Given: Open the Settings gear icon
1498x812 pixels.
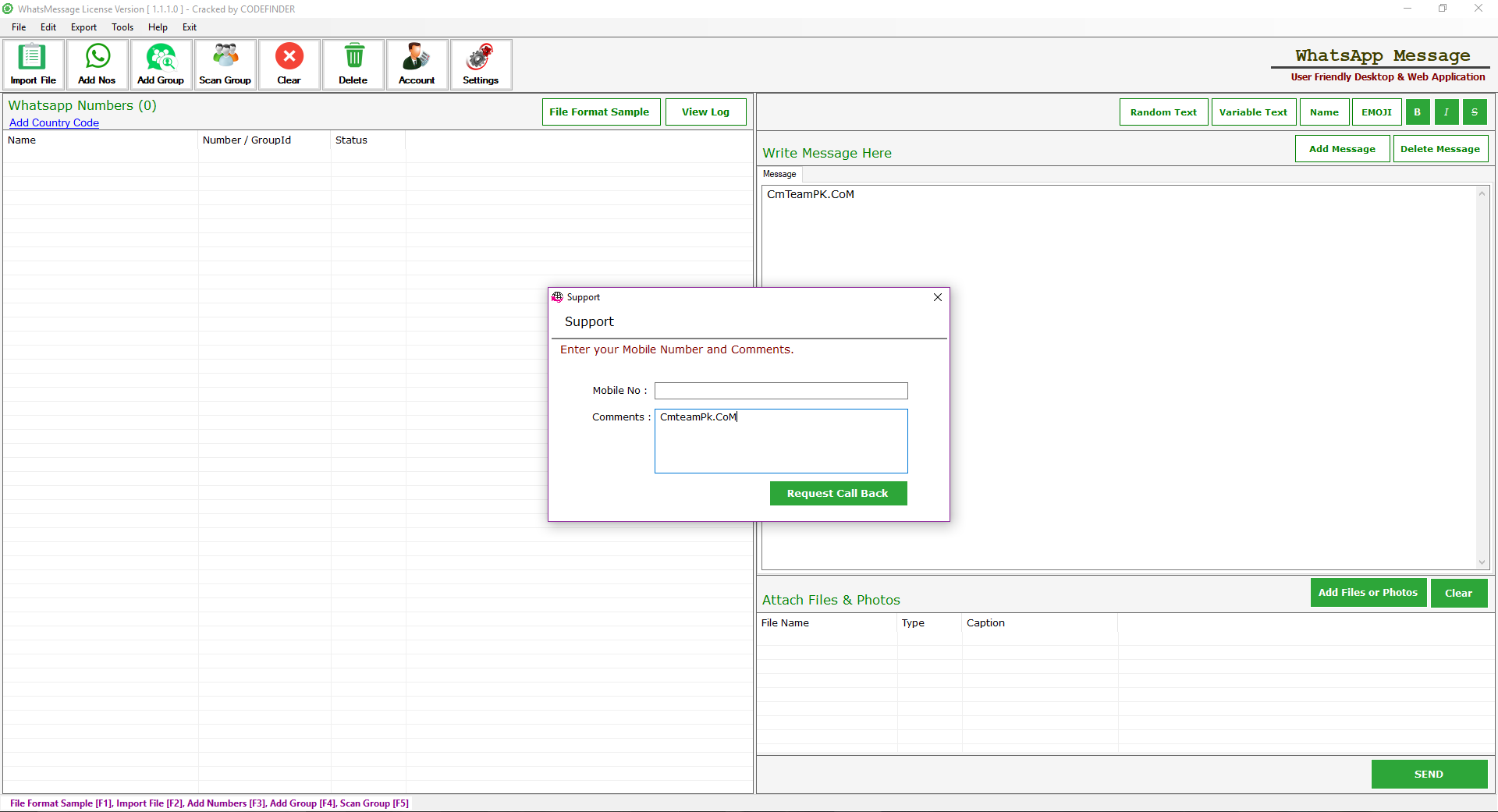Looking at the screenshot, I should [x=481, y=65].
